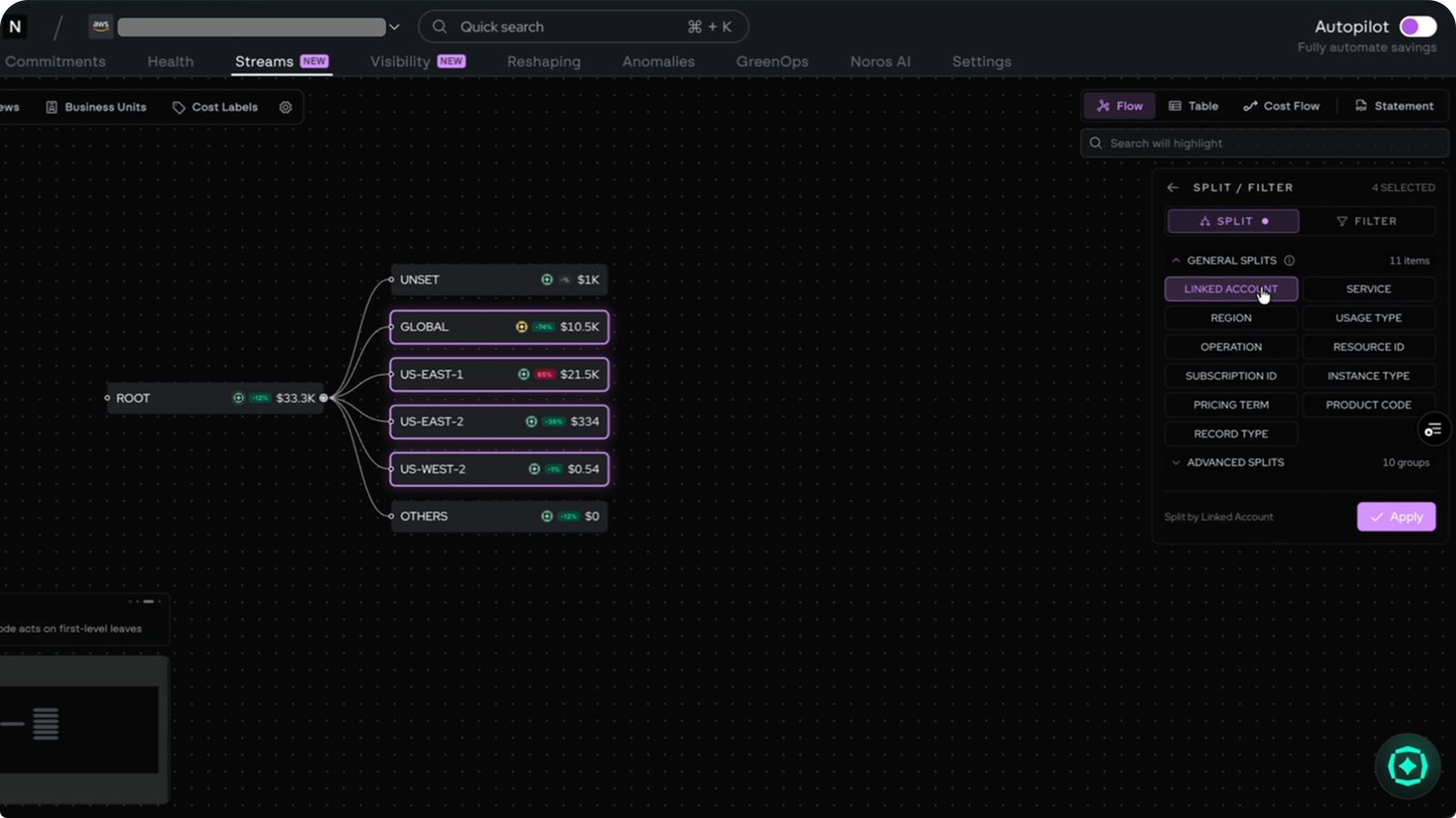Select the OPERATION split
The height and width of the screenshot is (818, 1456).
1231,347
